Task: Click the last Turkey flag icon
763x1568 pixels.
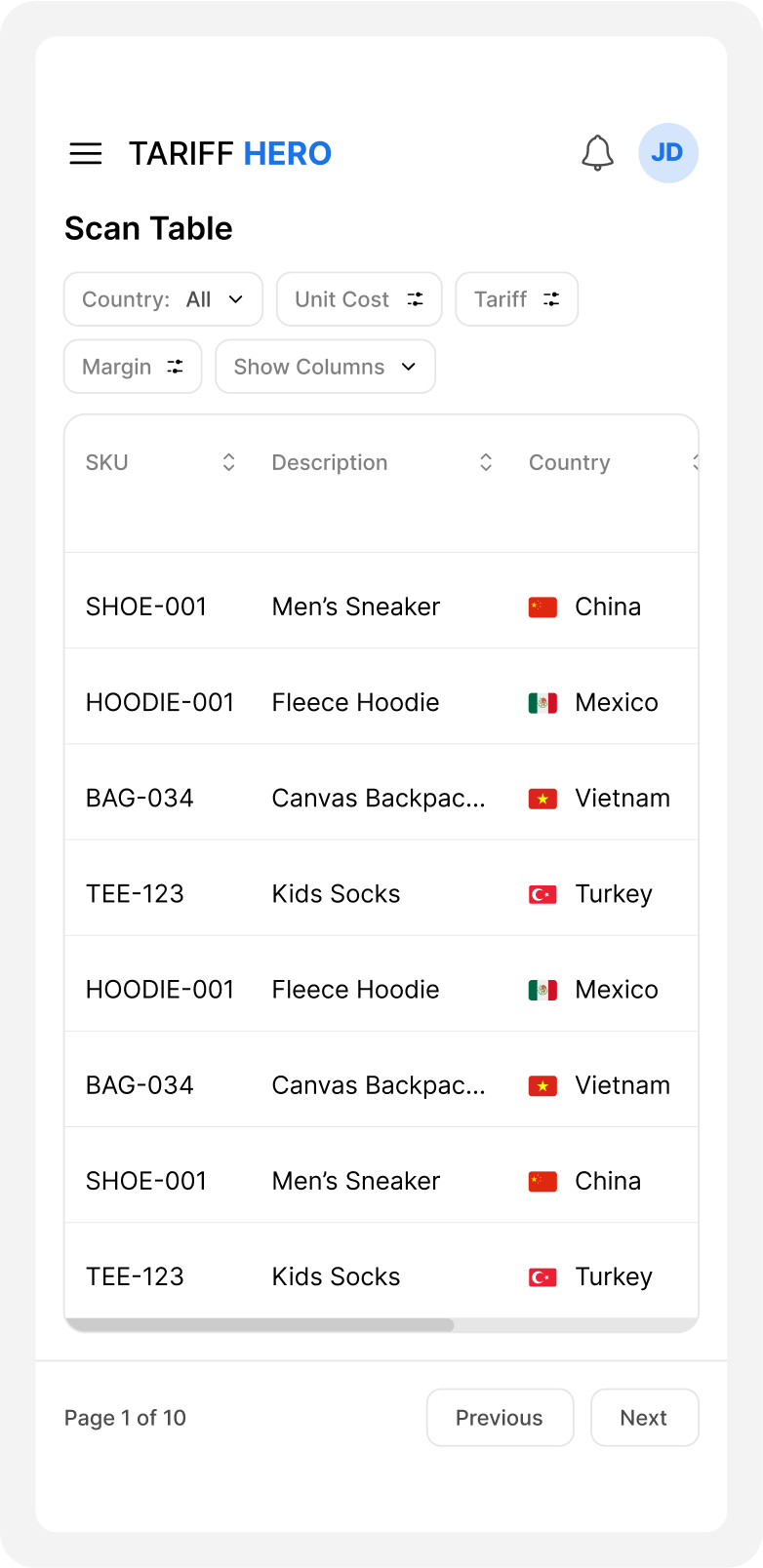Action: coord(542,1277)
